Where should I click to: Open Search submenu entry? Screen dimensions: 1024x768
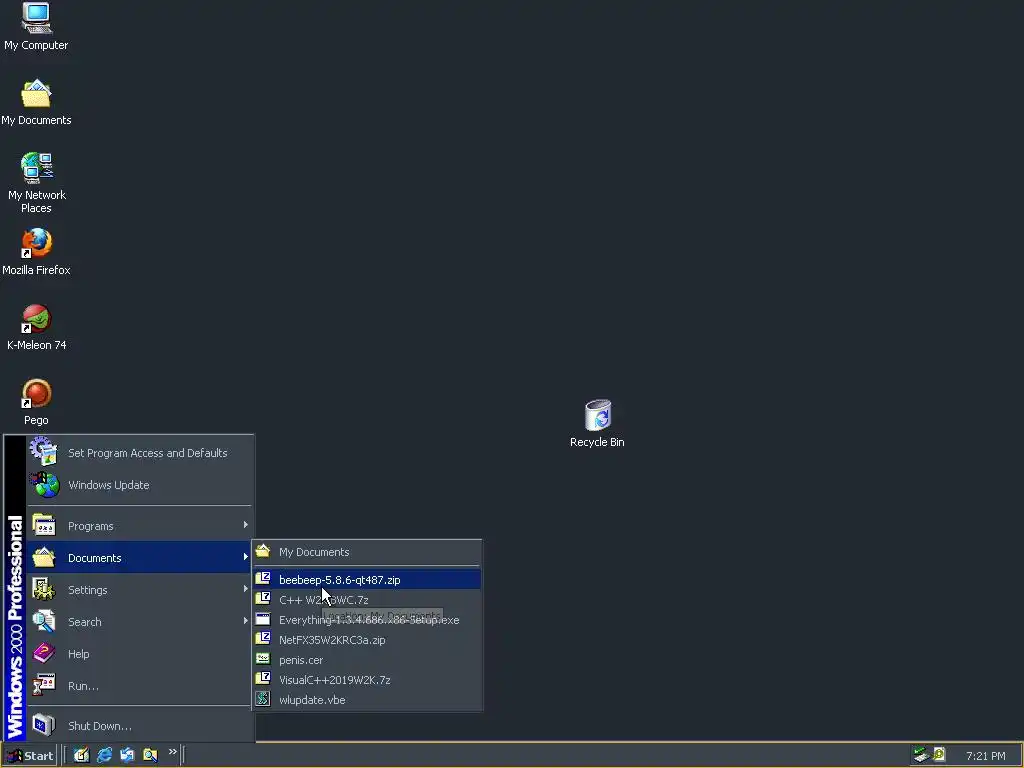tap(139, 622)
